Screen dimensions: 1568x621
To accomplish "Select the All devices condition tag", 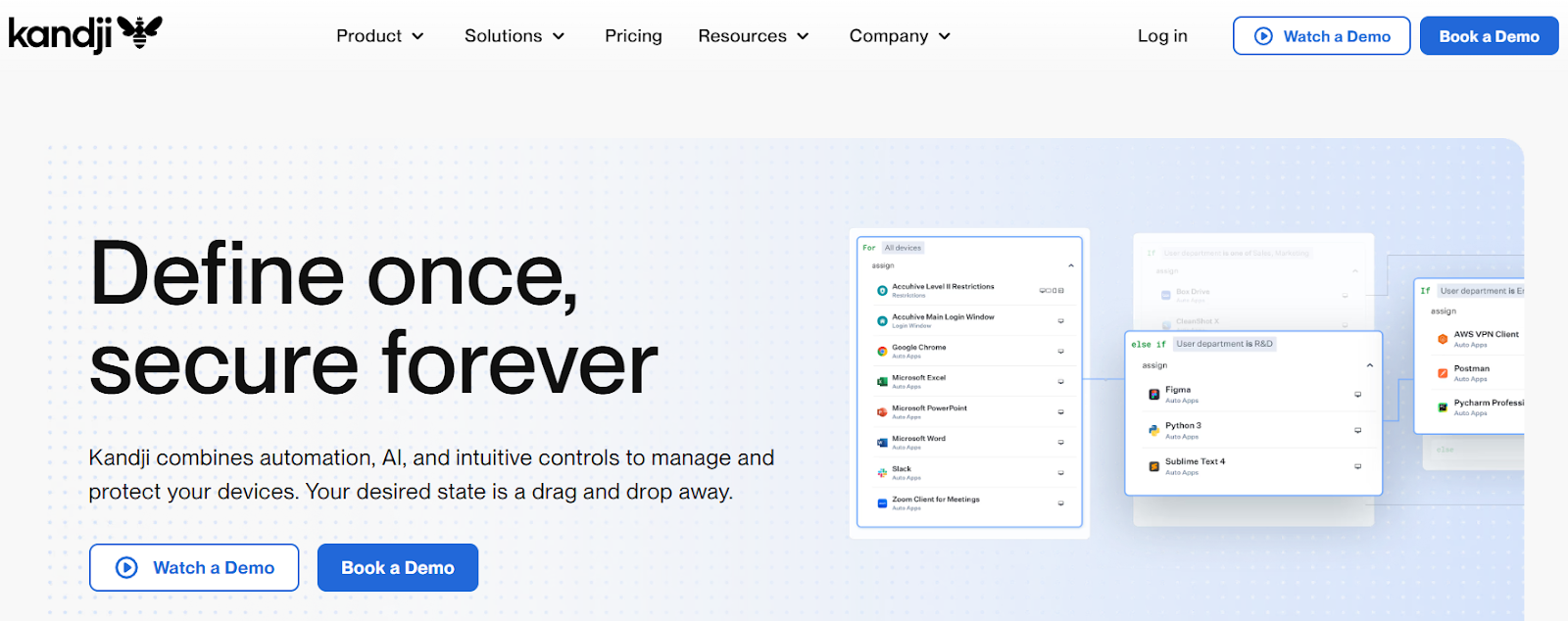I will tap(903, 248).
